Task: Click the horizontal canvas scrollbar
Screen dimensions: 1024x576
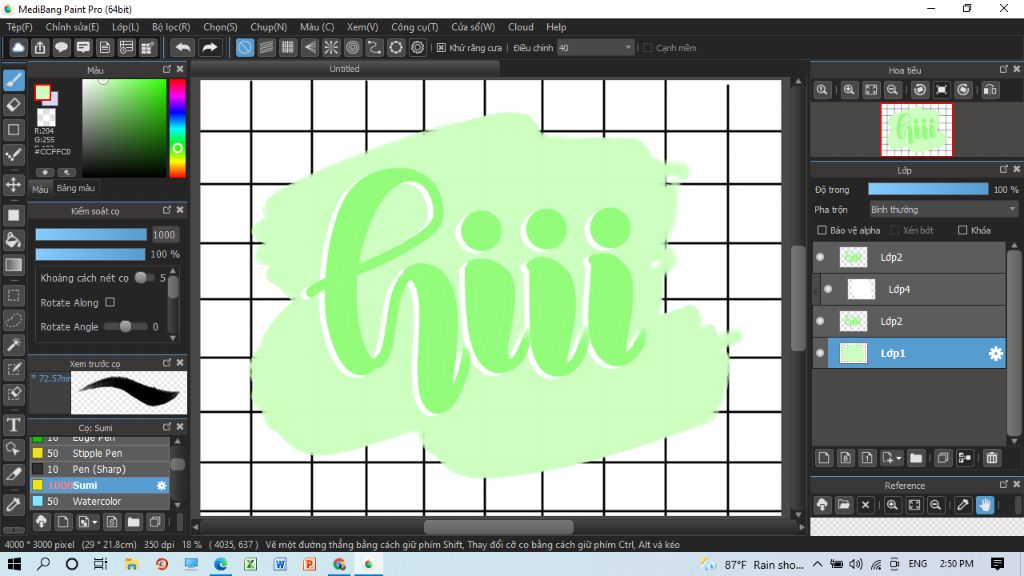Action: [498, 527]
